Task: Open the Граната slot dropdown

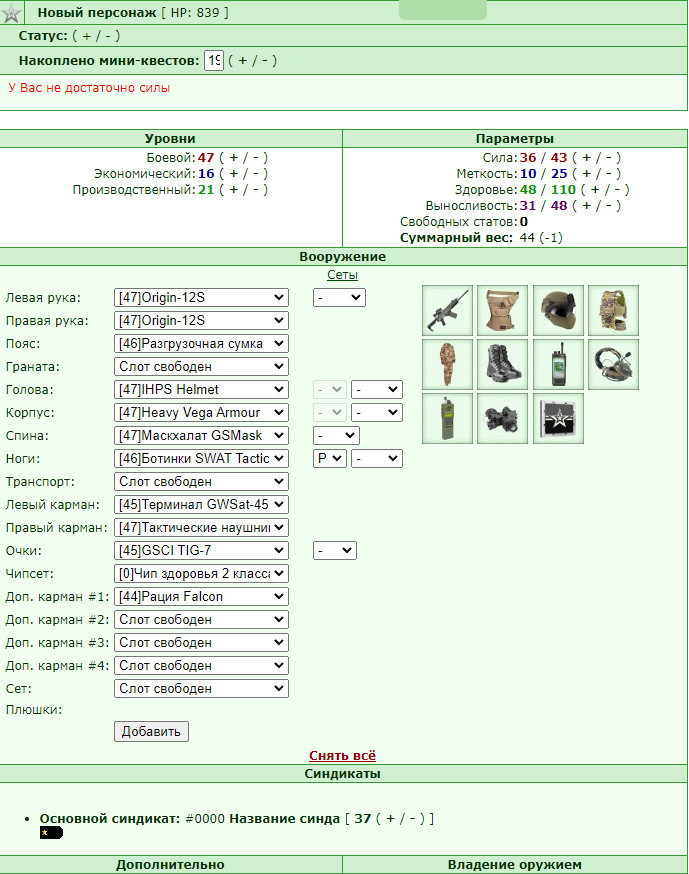Action: point(201,367)
